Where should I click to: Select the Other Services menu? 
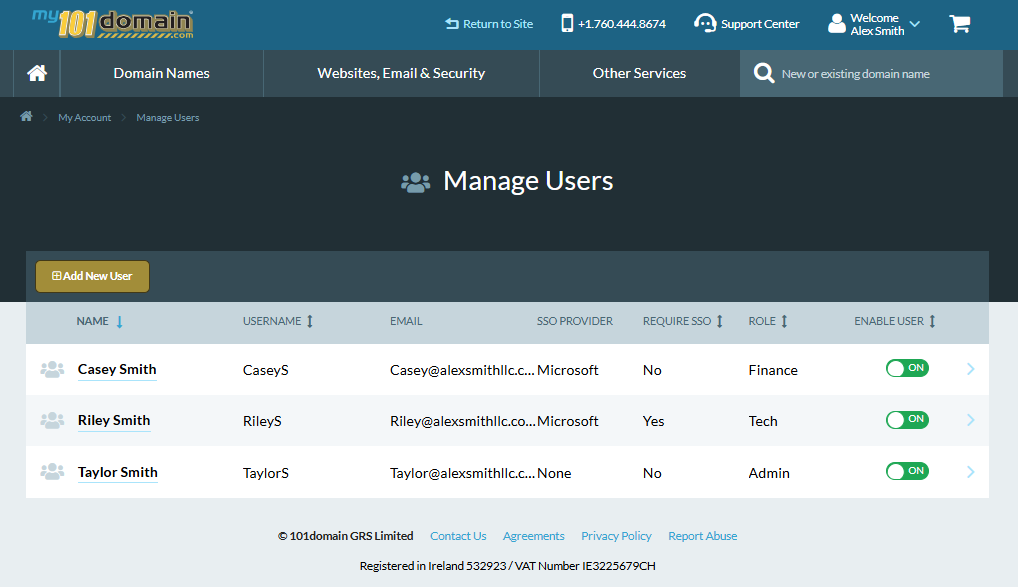coord(639,72)
